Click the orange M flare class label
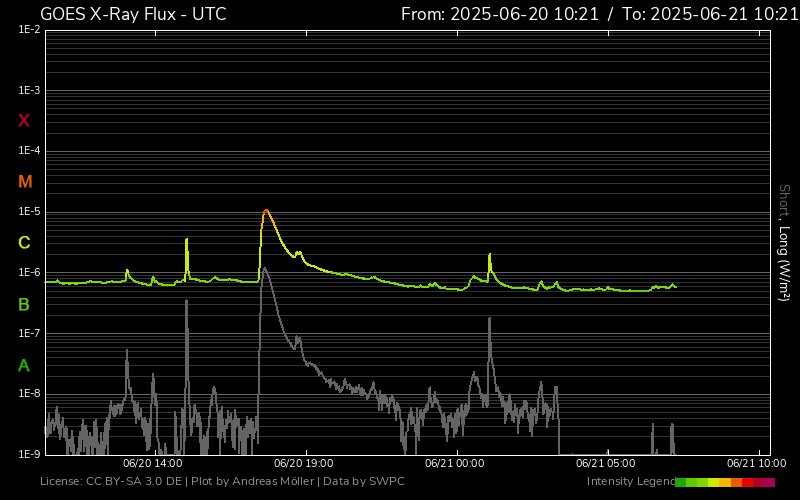800x500 pixels. click(x=25, y=182)
